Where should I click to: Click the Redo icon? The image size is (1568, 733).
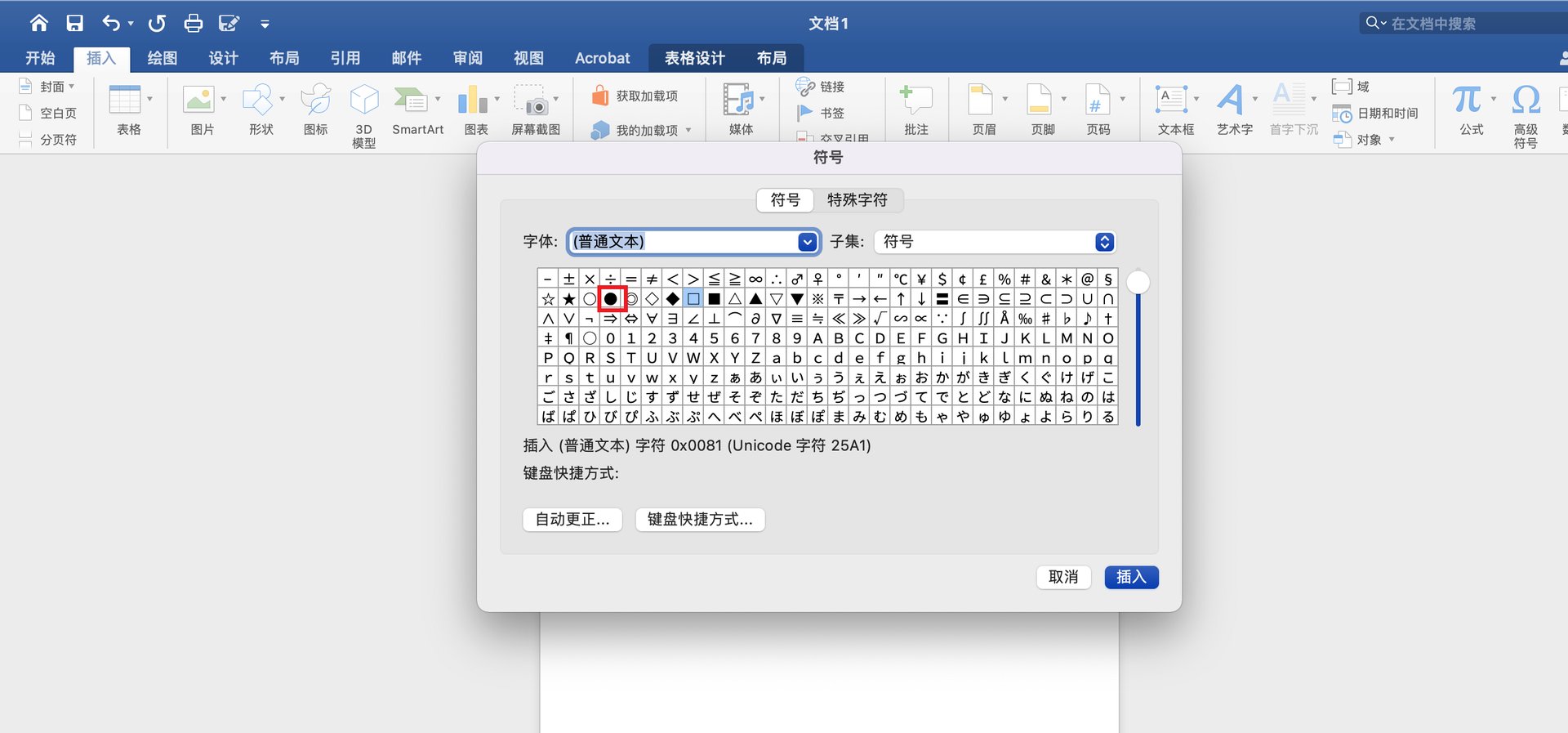[157, 23]
